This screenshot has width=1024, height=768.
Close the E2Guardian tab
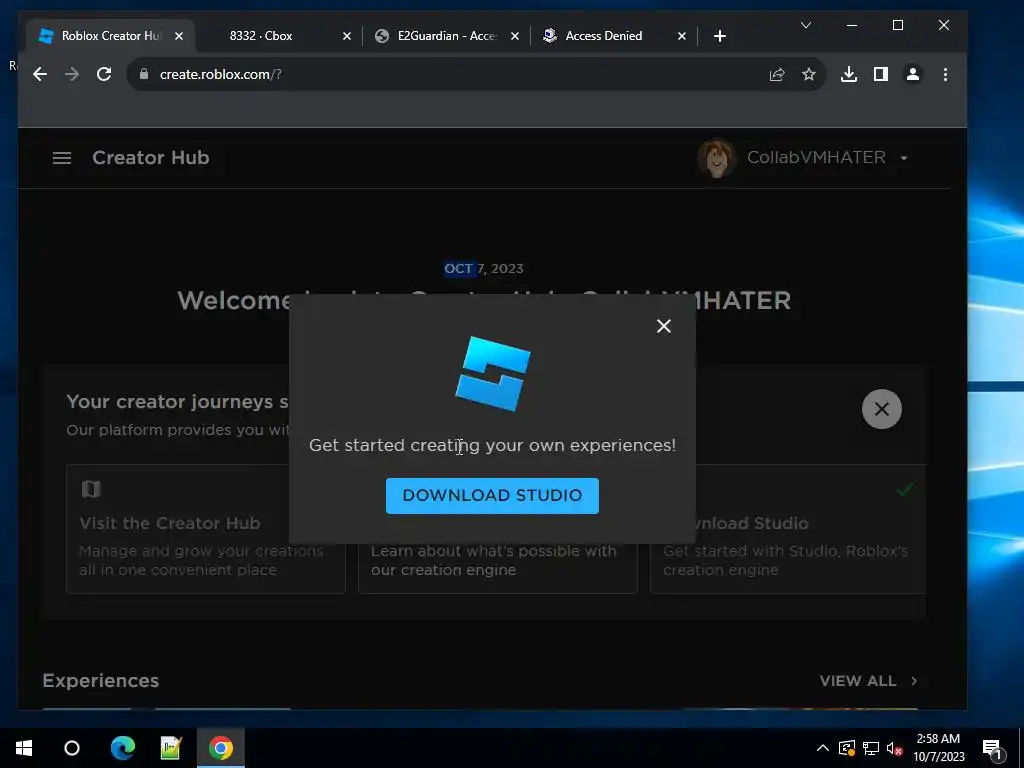pyautogui.click(x=515, y=36)
